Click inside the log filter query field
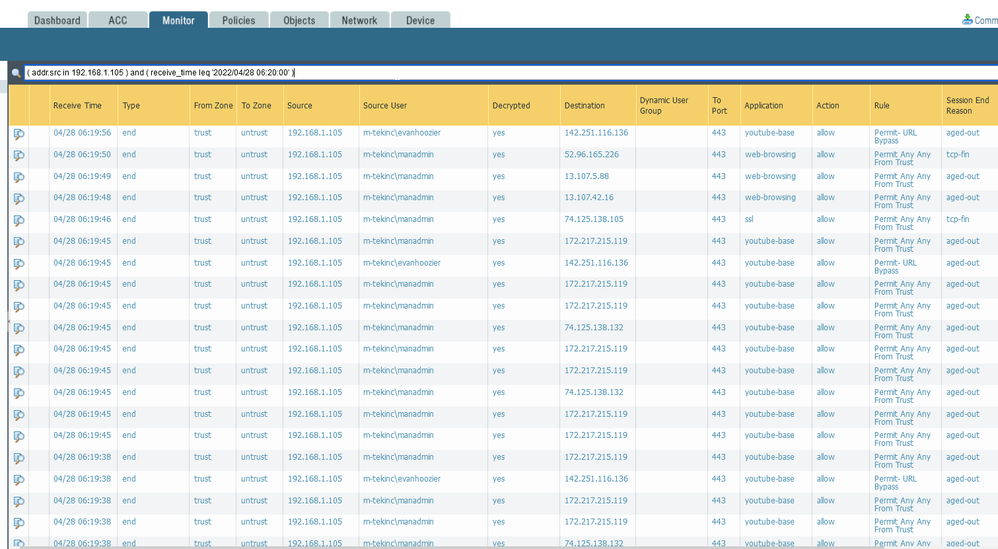 click(500, 73)
